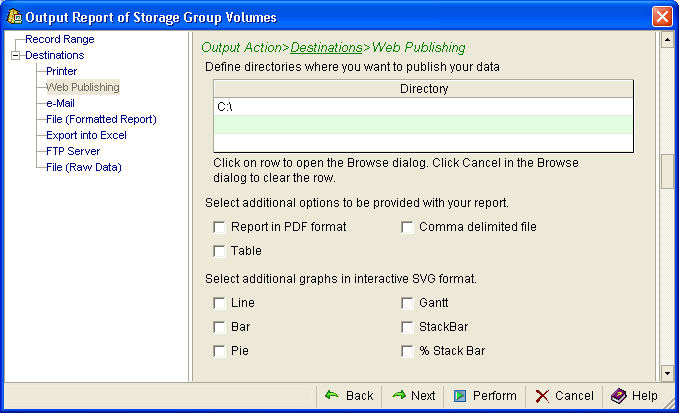The width and height of the screenshot is (679, 413).
Task: Enable Report in PDF format checkbox
Action: pyautogui.click(x=220, y=227)
